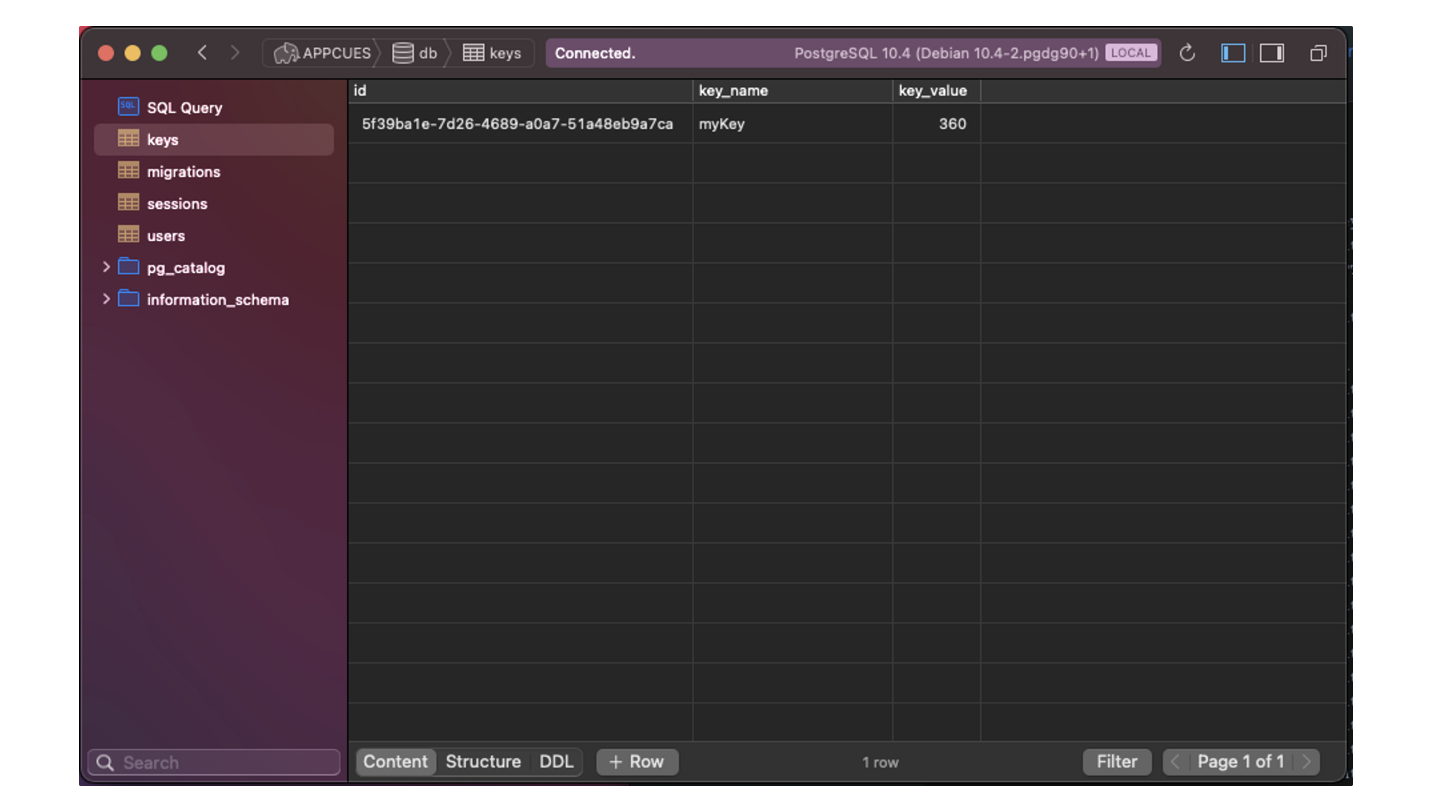
Task: Switch to the Structure tab
Action: click(x=483, y=762)
